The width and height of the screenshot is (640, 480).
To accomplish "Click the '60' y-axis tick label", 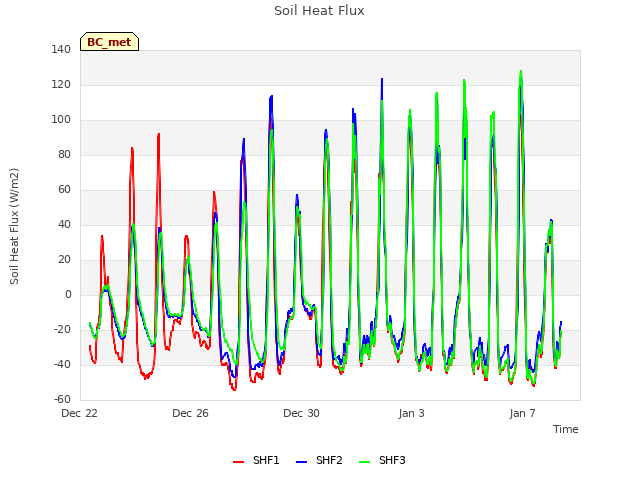I will pos(64,189).
